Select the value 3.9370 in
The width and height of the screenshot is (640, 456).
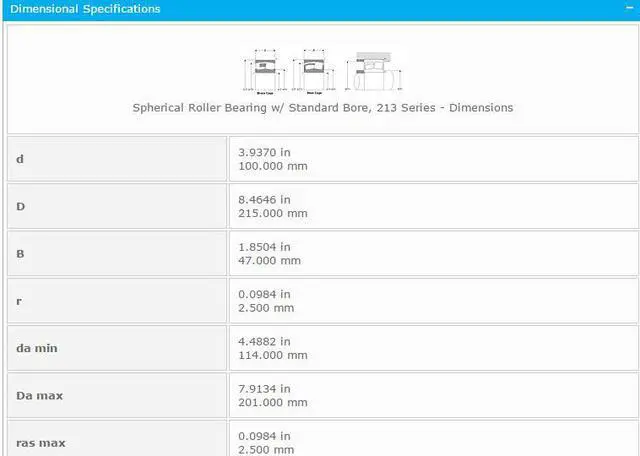(264, 152)
